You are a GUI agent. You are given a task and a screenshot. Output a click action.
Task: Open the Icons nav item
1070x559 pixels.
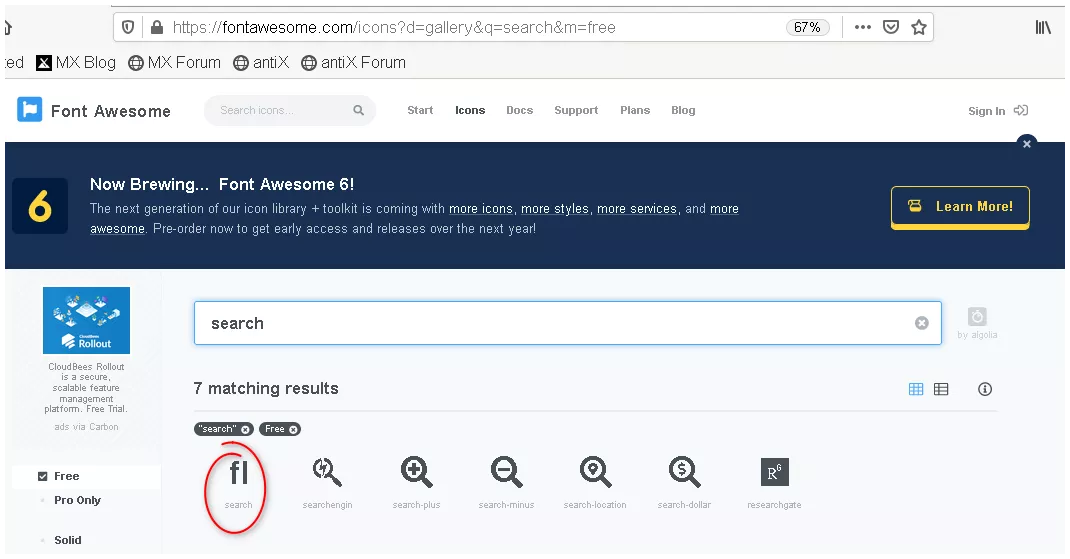click(470, 110)
